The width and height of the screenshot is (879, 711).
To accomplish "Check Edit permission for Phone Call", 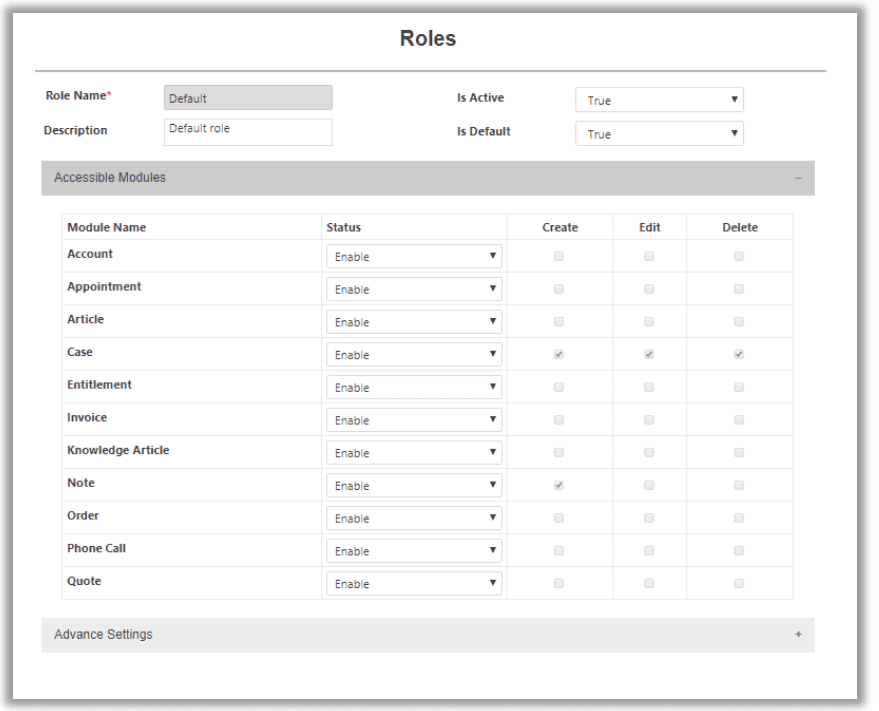I will point(649,551).
